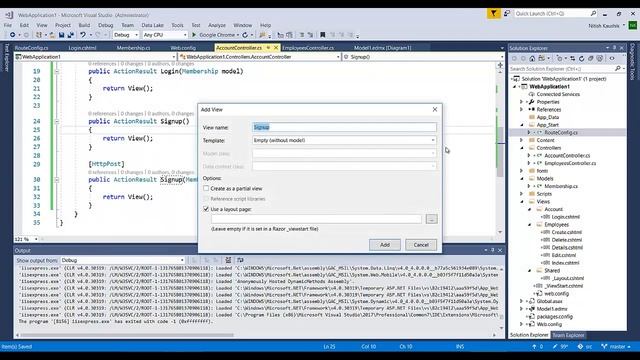Screen dimensions: 640x360
Task: Select _Layout.cshtml in Solution Explorer
Action: coord(568,278)
